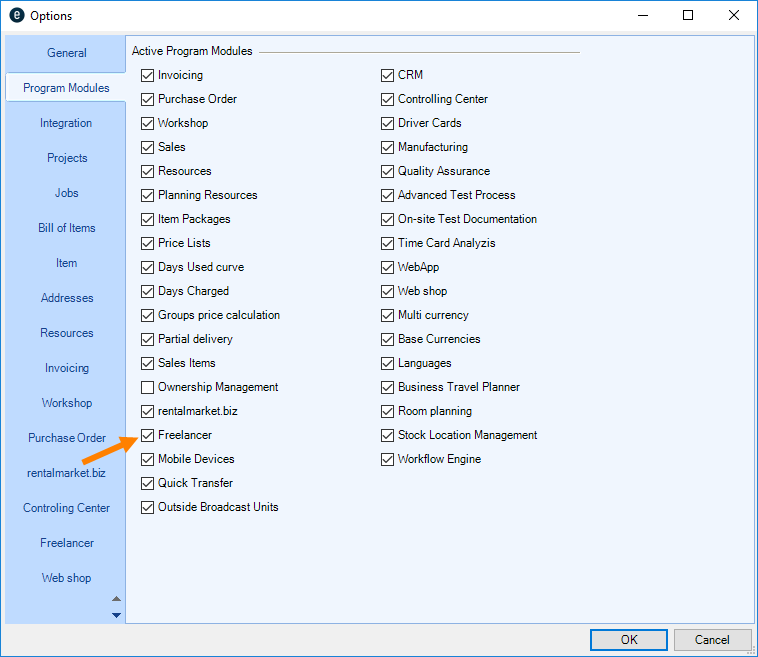The image size is (758, 657).
Task: Uncheck the Freelancer module checkbox
Action: click(148, 435)
